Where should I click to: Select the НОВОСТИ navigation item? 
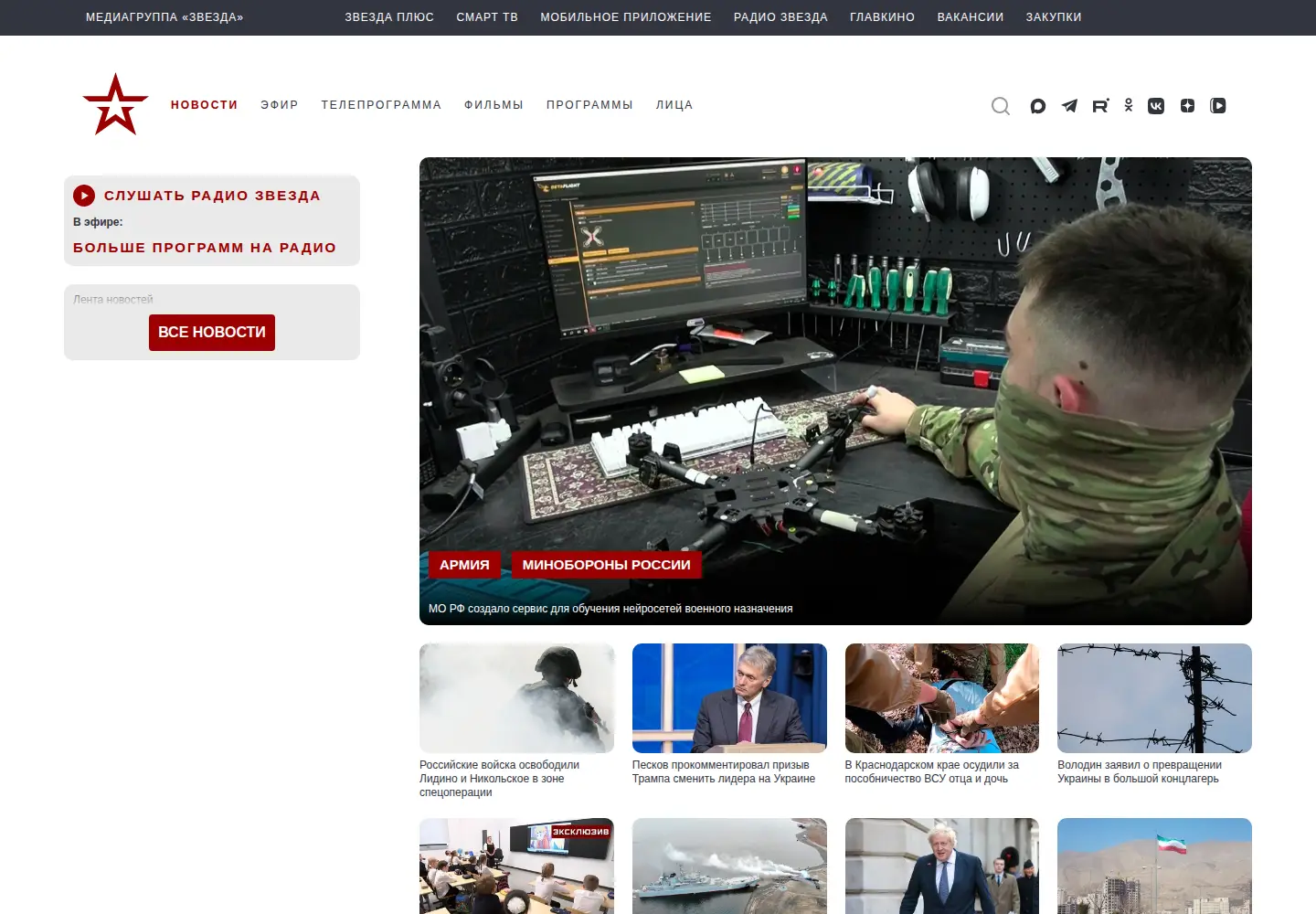[204, 105]
